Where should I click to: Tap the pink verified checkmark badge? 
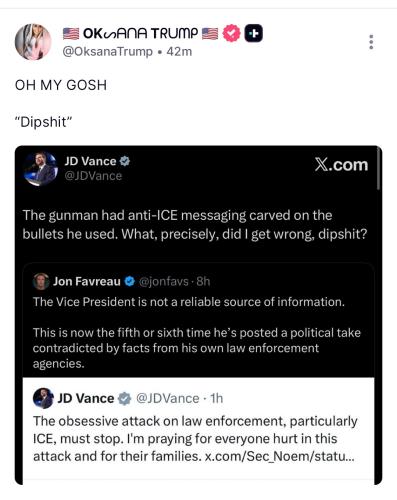[231, 33]
